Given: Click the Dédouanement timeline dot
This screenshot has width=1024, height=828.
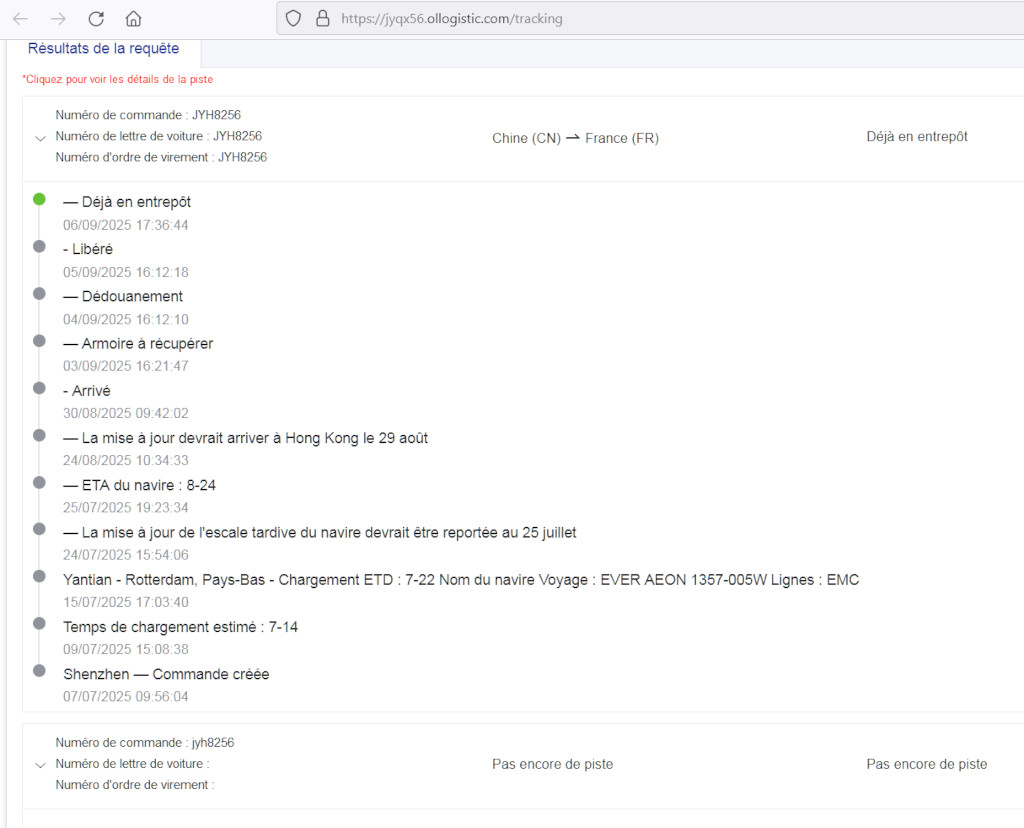Looking at the screenshot, I should tap(39, 293).
